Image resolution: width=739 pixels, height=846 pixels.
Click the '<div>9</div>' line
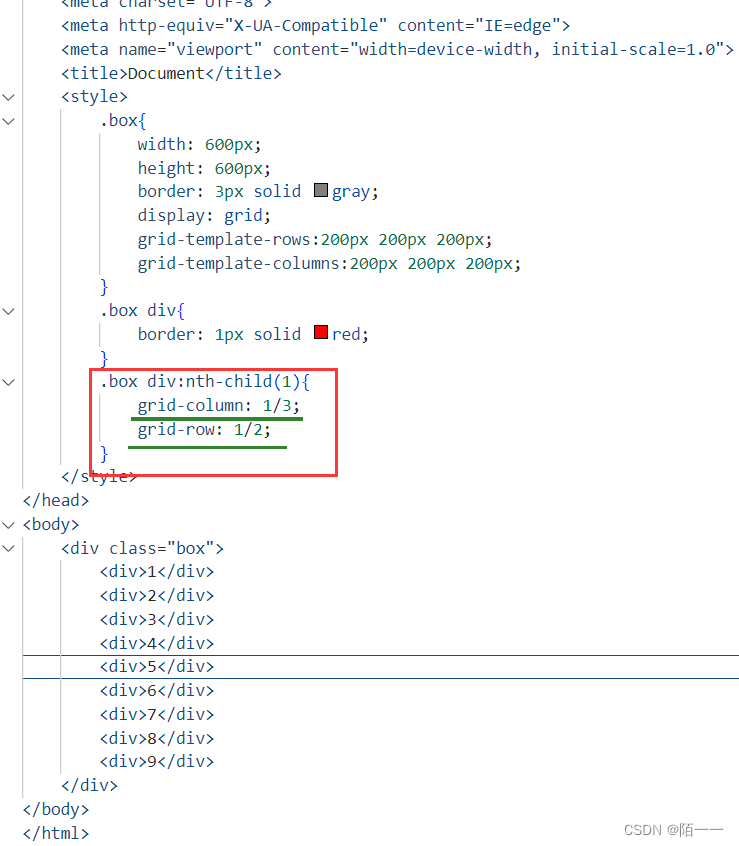(157, 762)
